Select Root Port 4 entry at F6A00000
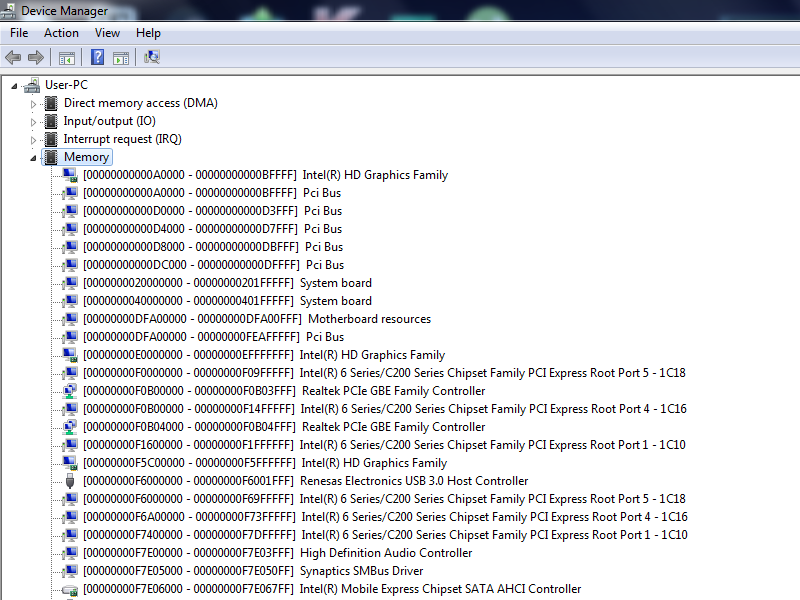Viewport: 800px width, 600px height. point(385,517)
